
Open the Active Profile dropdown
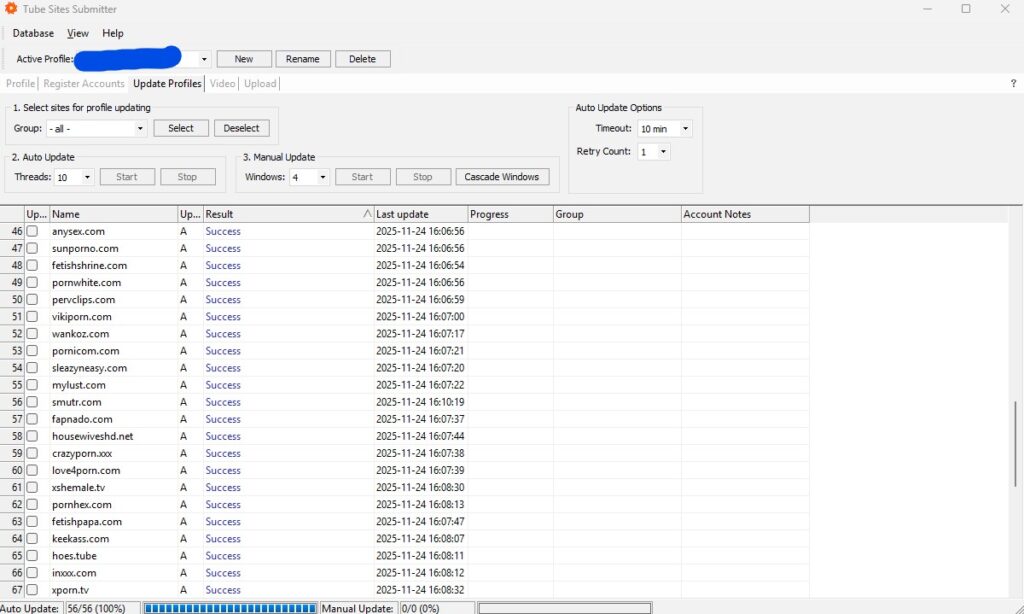coord(204,58)
